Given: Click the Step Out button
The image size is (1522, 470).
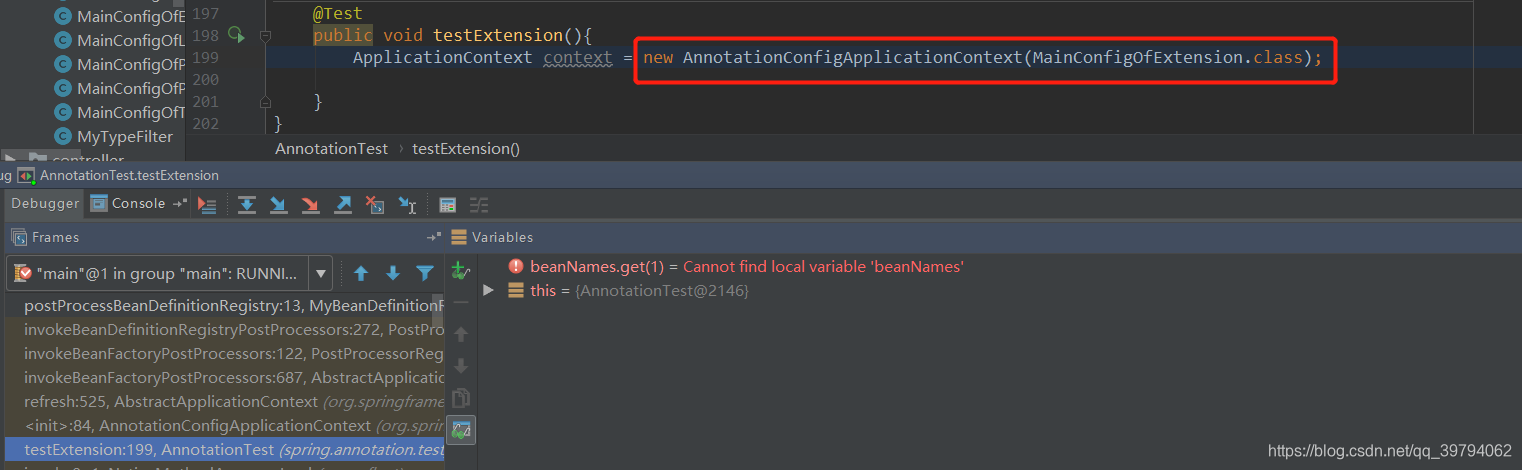Looking at the screenshot, I should click(343, 204).
